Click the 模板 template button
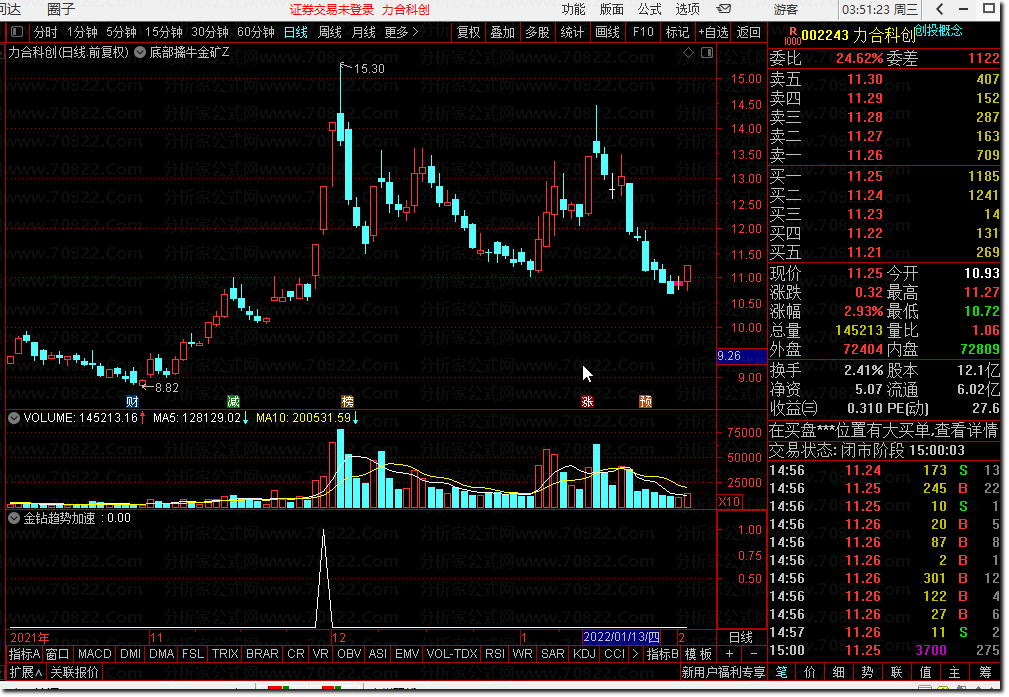The height and width of the screenshot is (697, 1009). [698, 654]
